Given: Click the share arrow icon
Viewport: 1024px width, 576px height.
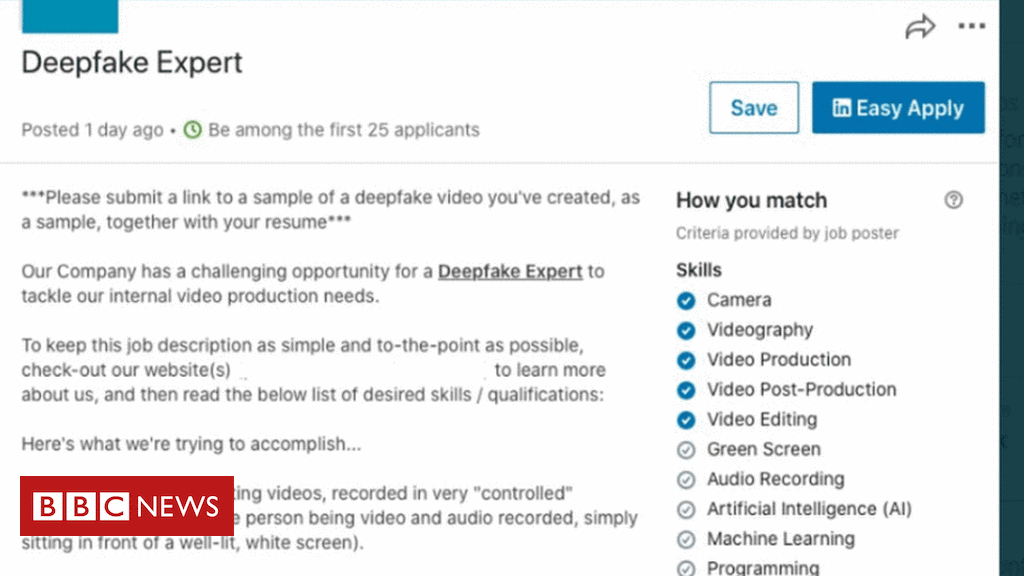Looking at the screenshot, I should pos(920,27).
